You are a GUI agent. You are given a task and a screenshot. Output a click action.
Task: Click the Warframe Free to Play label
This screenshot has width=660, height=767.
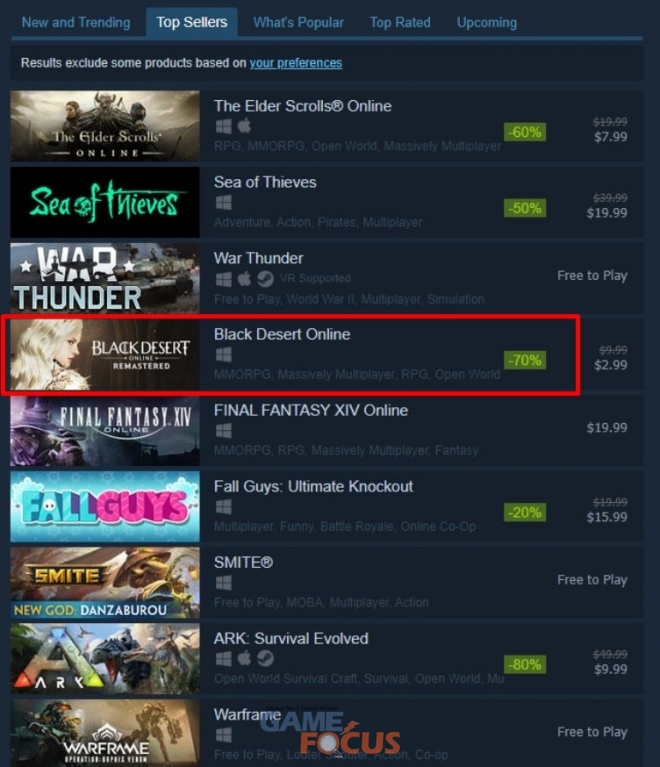coord(592,732)
